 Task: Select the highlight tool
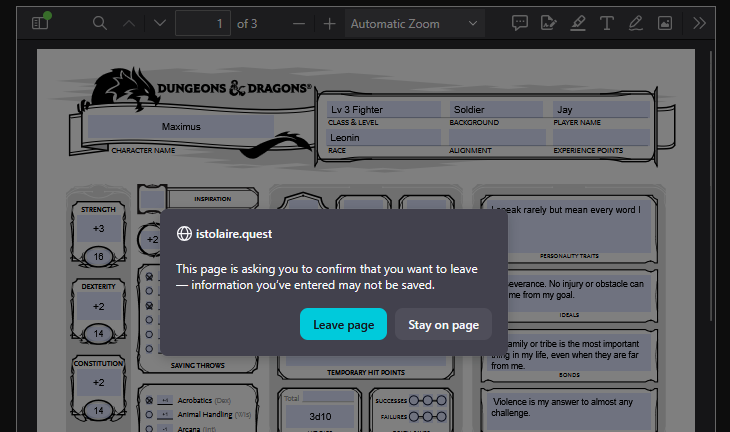point(578,23)
